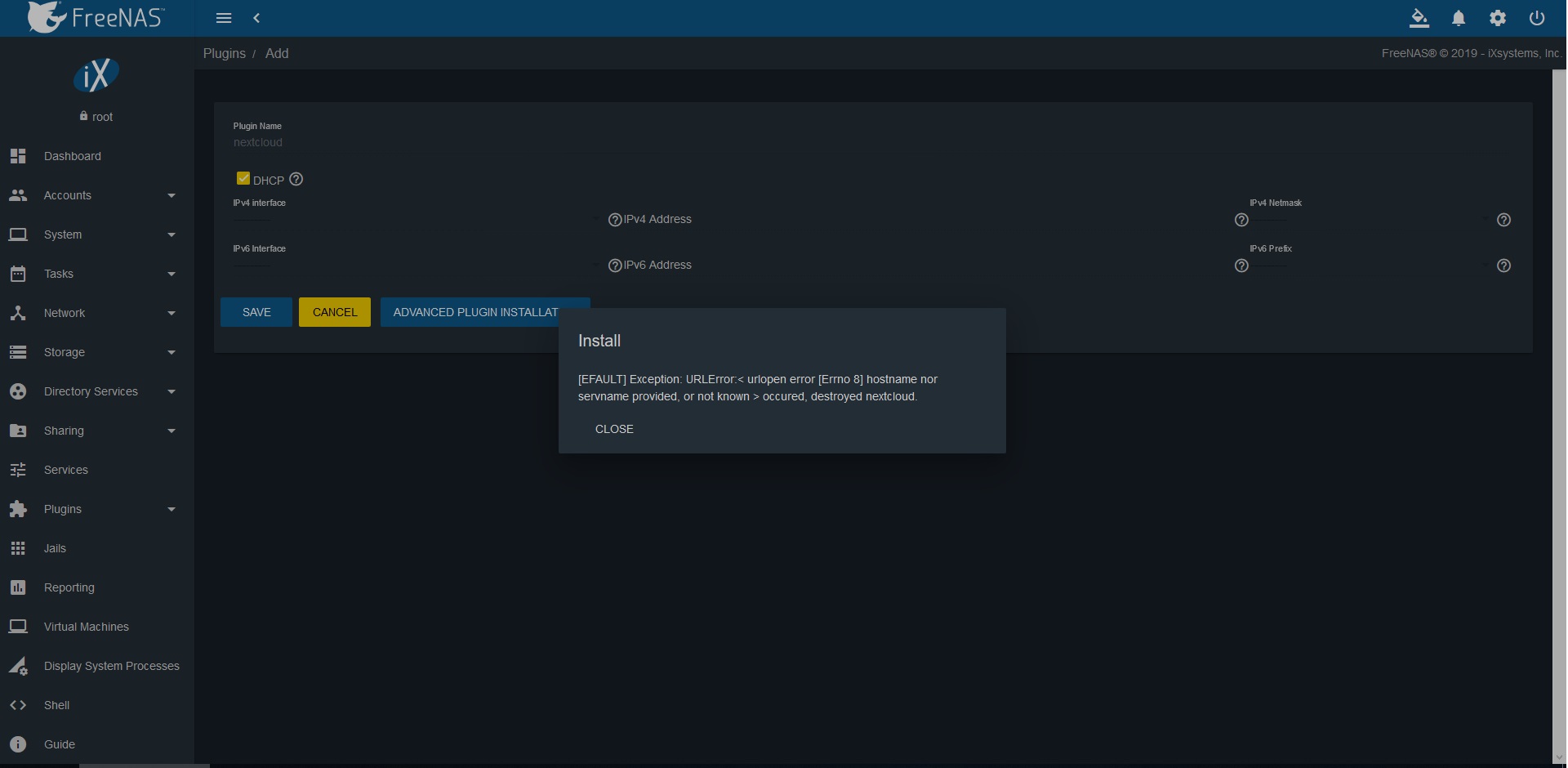Show help for IPv6 Prefix
1568x768 pixels.
(x=1503, y=266)
